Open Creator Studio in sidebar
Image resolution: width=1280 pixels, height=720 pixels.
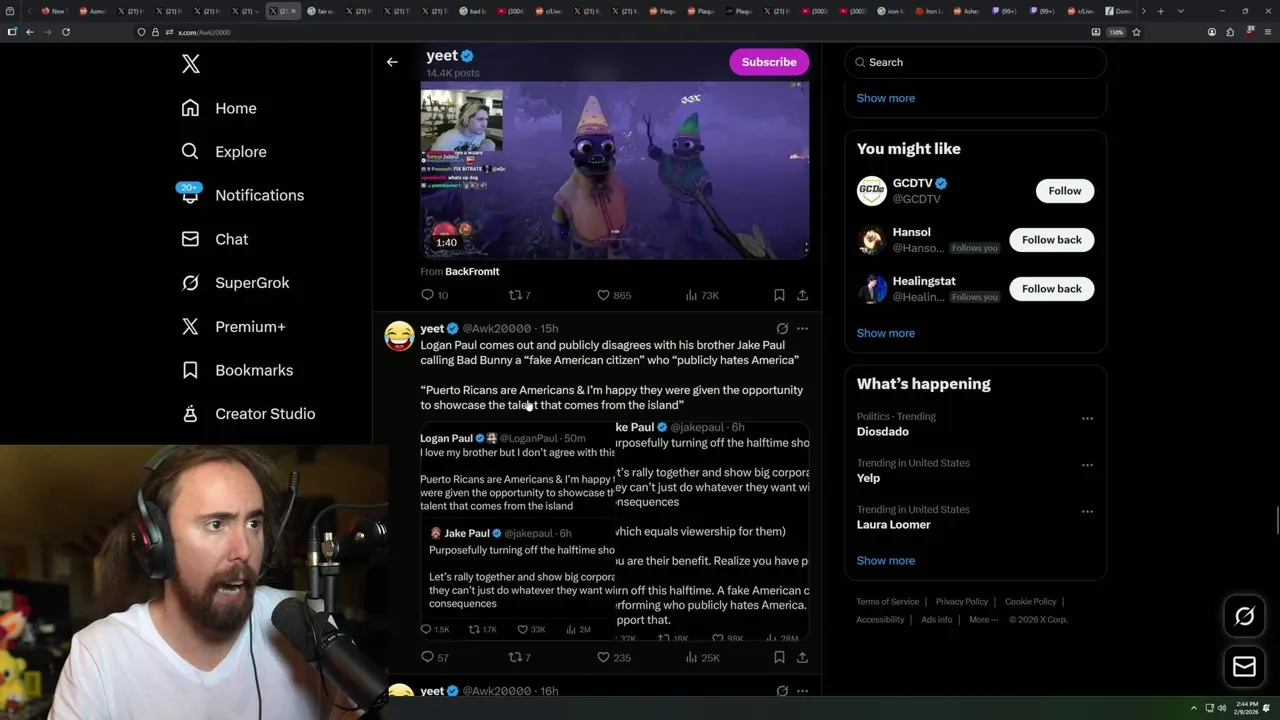pos(248,414)
